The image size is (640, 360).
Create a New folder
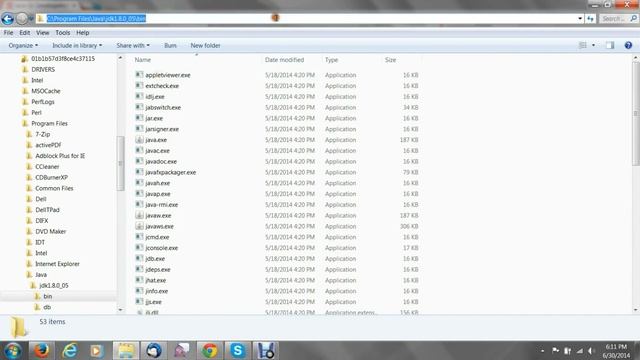tap(205, 45)
